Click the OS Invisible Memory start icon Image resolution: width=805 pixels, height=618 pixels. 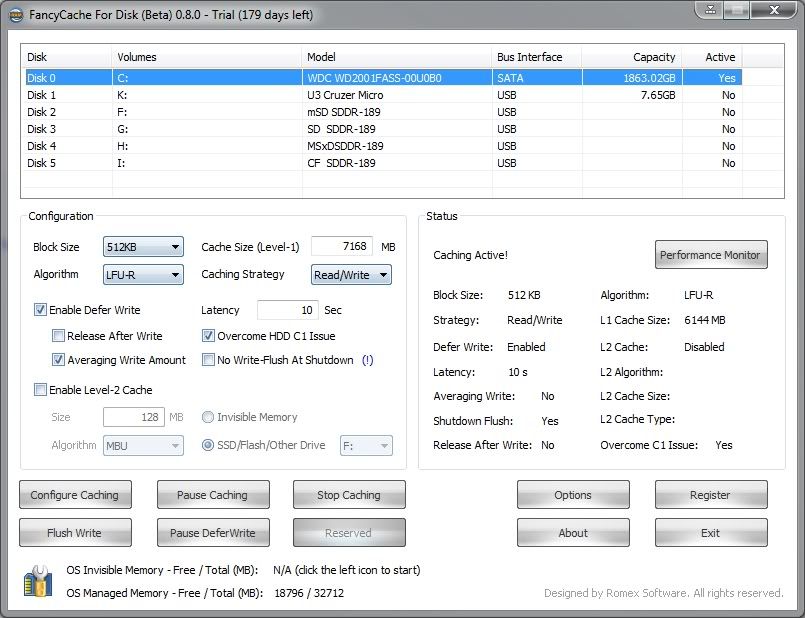click(x=37, y=581)
